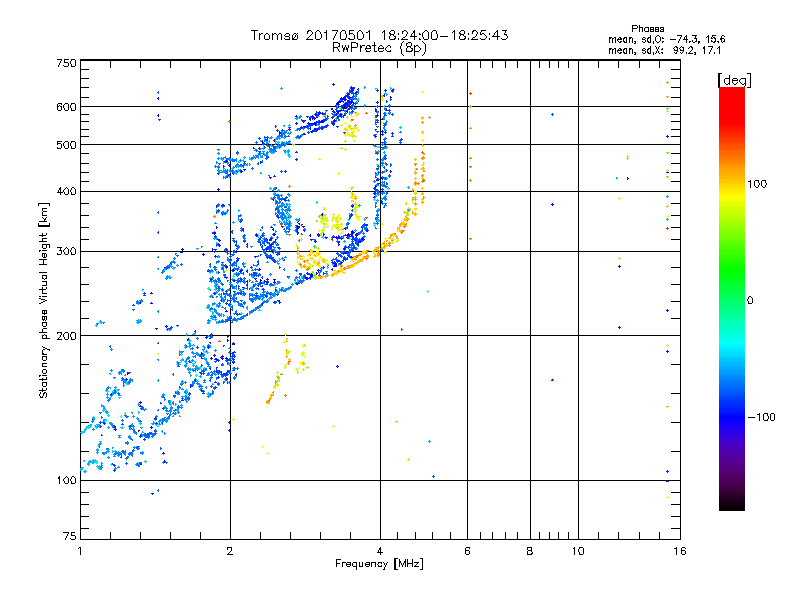
Task: Click the y-axis tick label '200'
Action: (x=66, y=336)
